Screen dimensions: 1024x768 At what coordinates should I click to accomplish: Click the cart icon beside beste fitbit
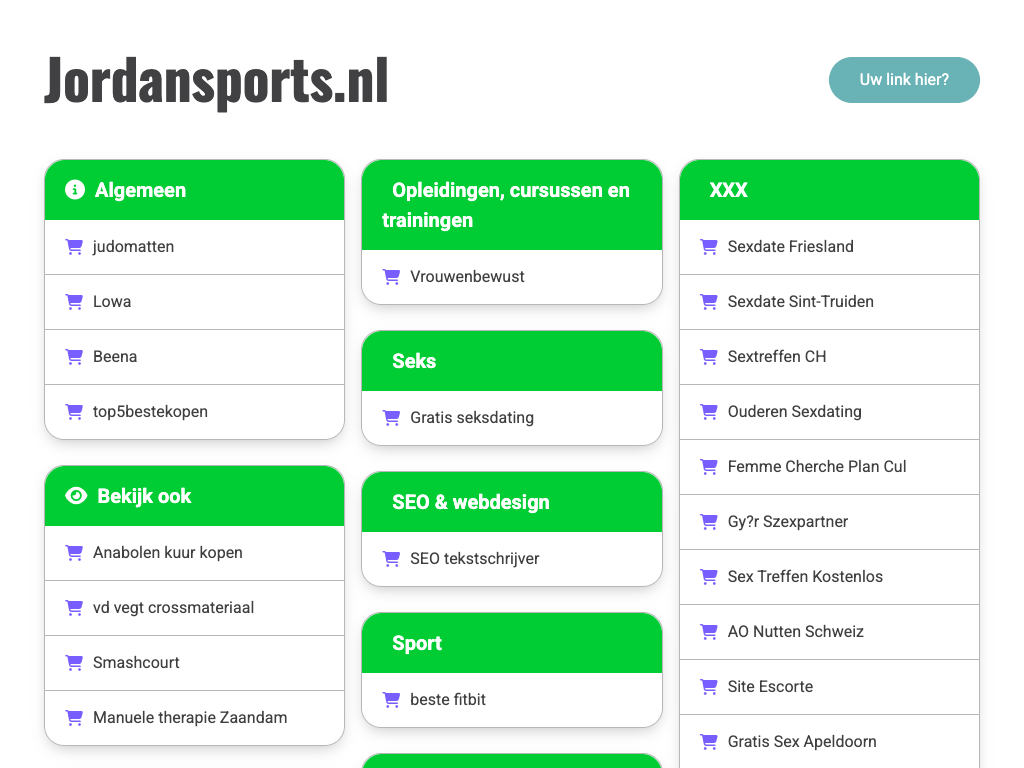tap(391, 700)
